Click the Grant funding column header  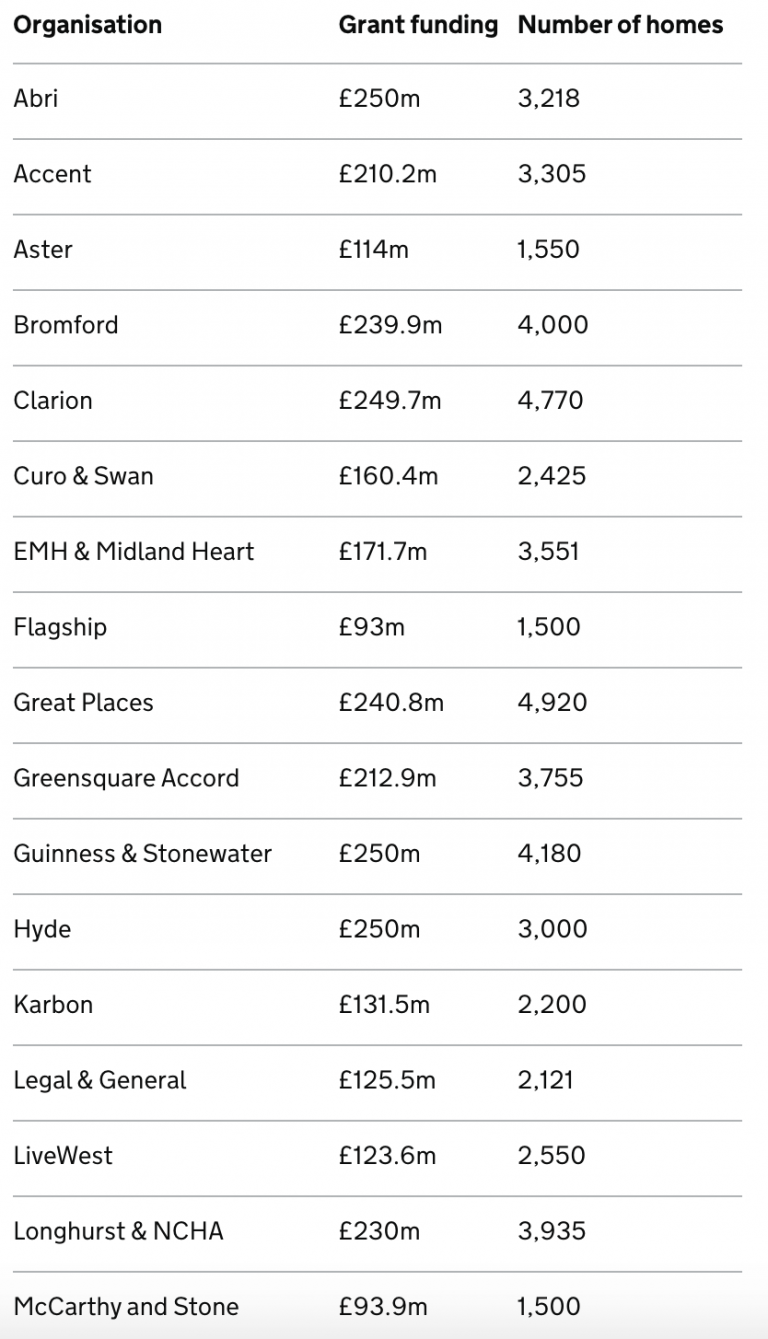coord(418,25)
